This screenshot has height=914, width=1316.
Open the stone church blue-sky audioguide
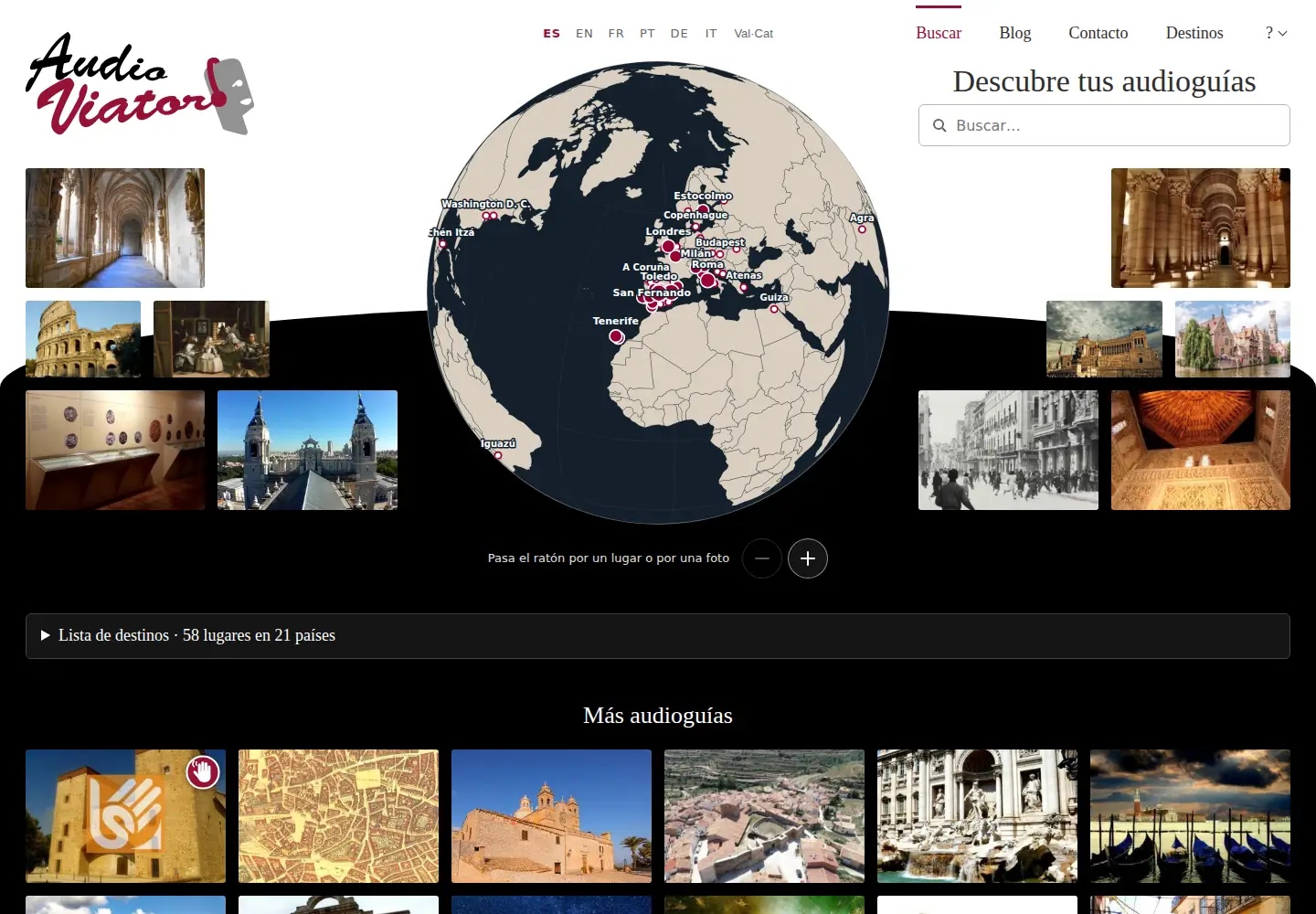551,816
